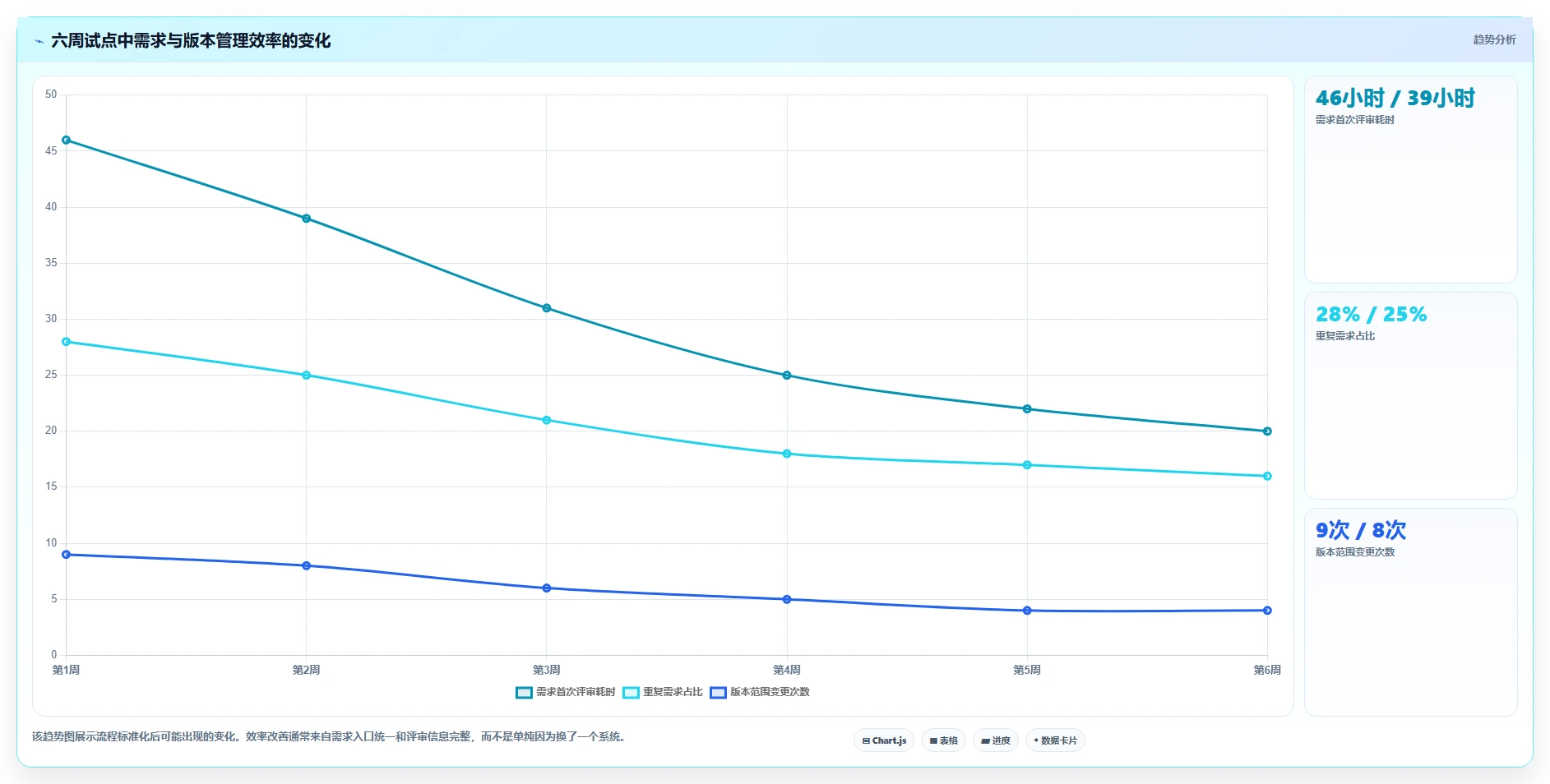The image size is (1550, 784).
Task: Select the 第3周 point at 31 on 需求首次评审耗时 line
Action: (547, 308)
